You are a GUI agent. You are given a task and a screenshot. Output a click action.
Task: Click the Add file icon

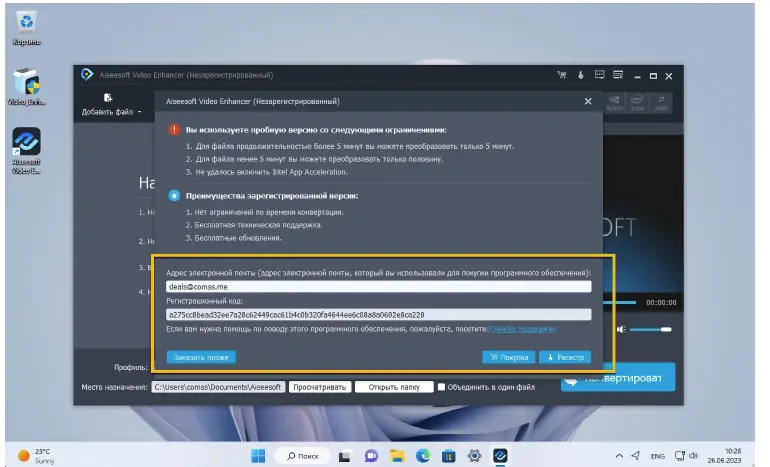click(x=108, y=98)
